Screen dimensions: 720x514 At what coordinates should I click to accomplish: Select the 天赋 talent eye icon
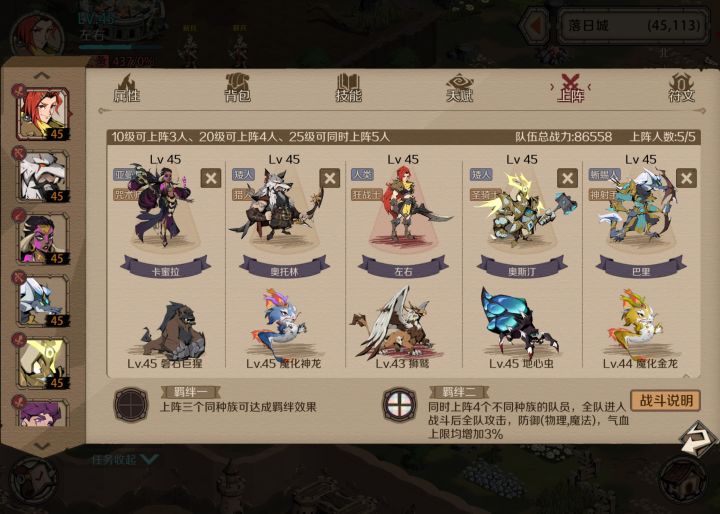(x=459, y=88)
